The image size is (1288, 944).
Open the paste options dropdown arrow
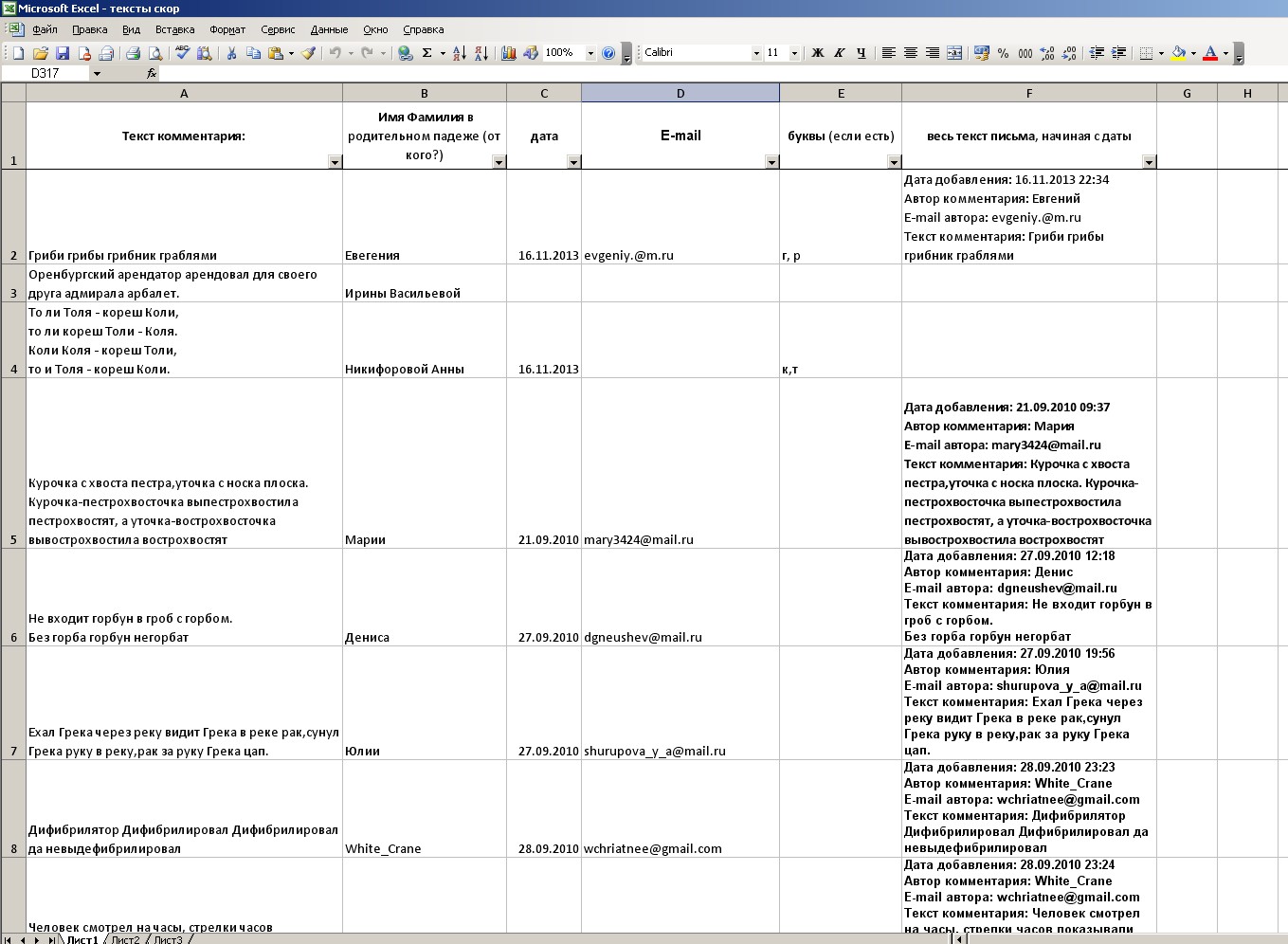291,53
